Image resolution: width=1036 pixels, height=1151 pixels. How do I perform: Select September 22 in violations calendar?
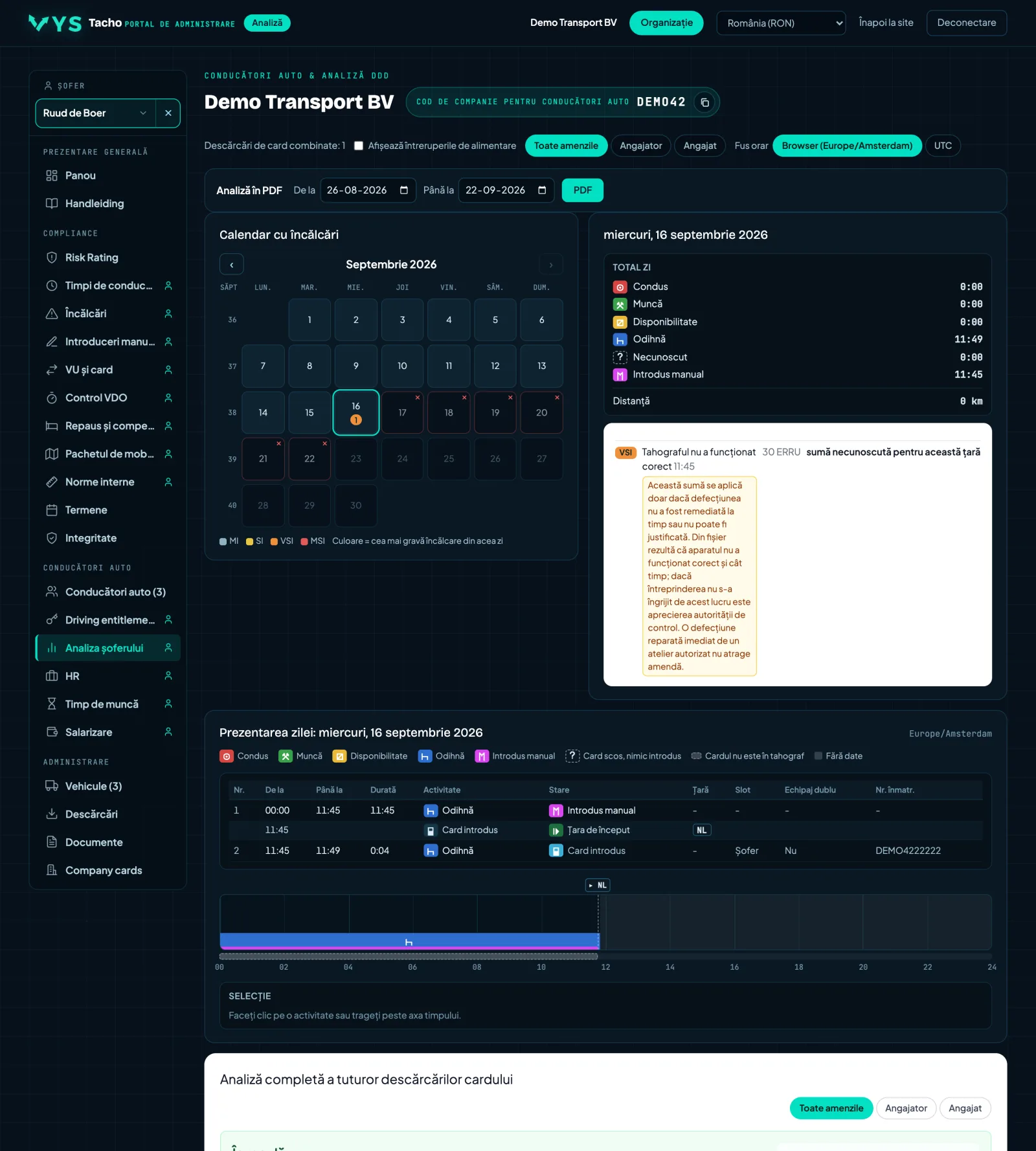310,459
